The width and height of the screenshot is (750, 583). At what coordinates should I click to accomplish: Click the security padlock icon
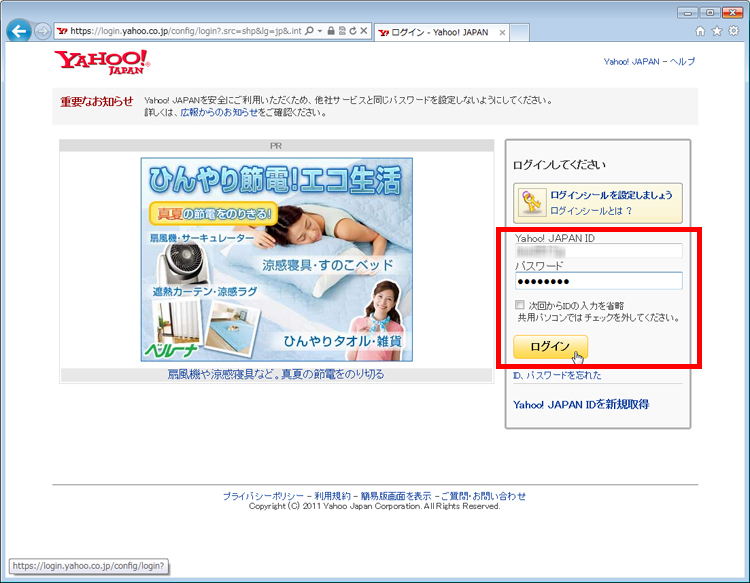331,31
